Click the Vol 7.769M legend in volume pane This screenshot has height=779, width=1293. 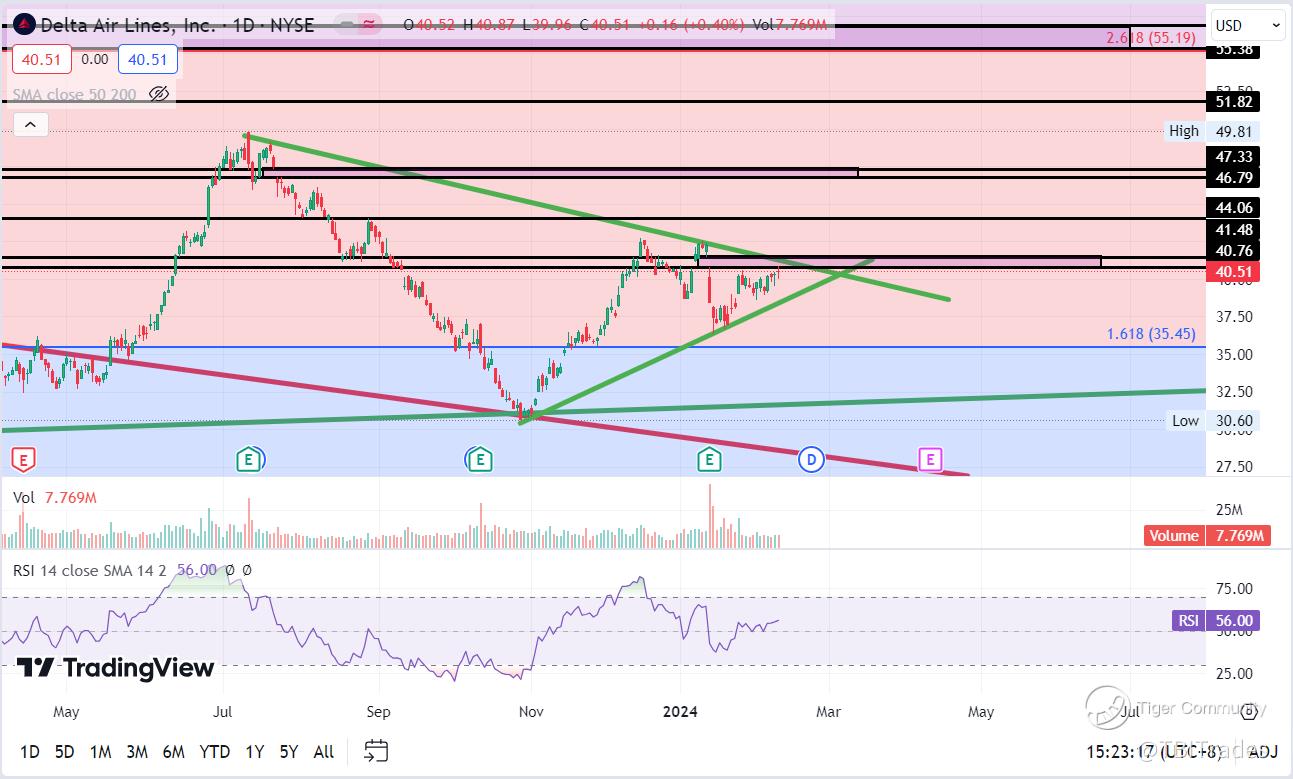tap(55, 497)
